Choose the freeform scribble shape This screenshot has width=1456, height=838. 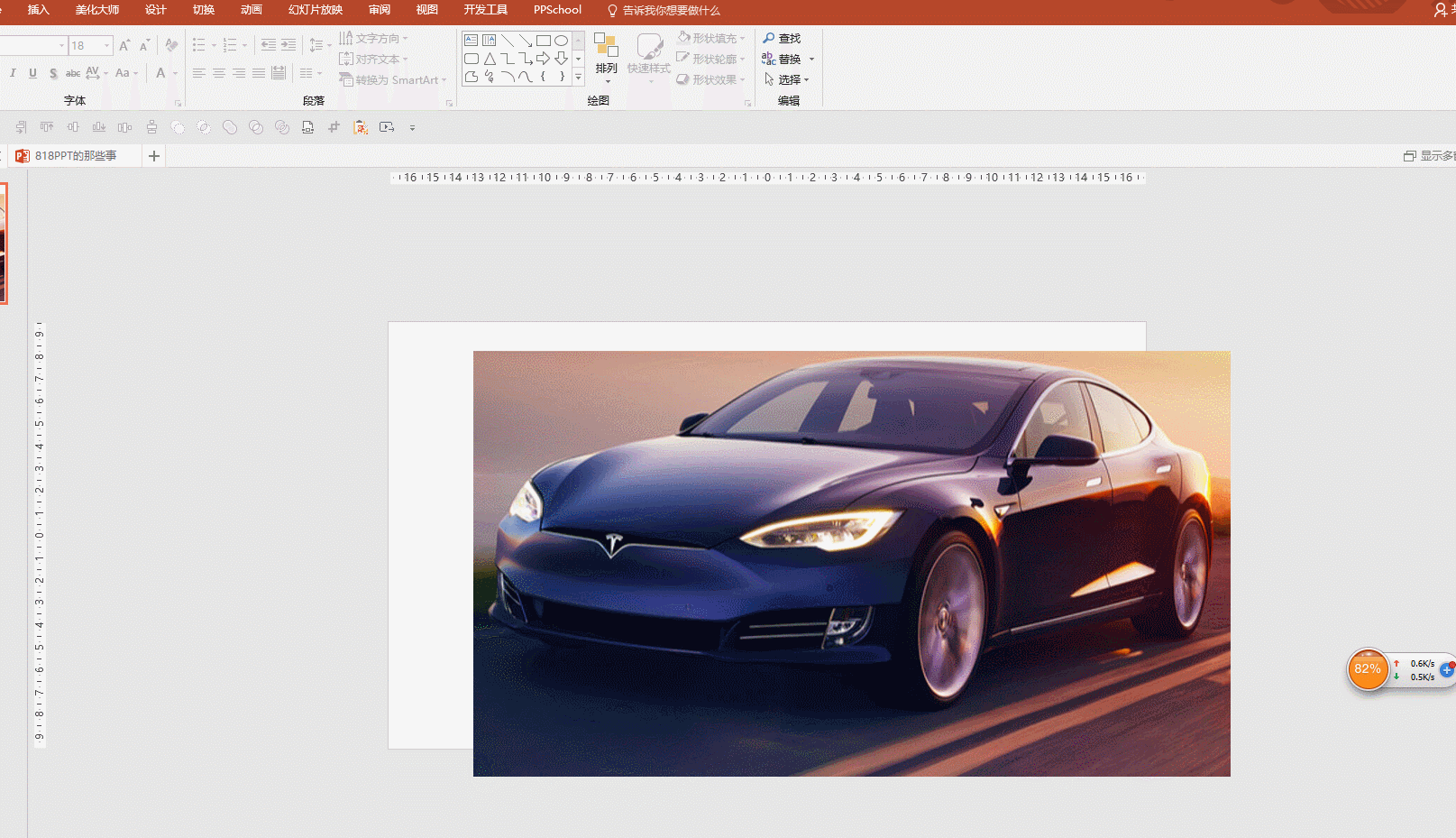point(490,77)
